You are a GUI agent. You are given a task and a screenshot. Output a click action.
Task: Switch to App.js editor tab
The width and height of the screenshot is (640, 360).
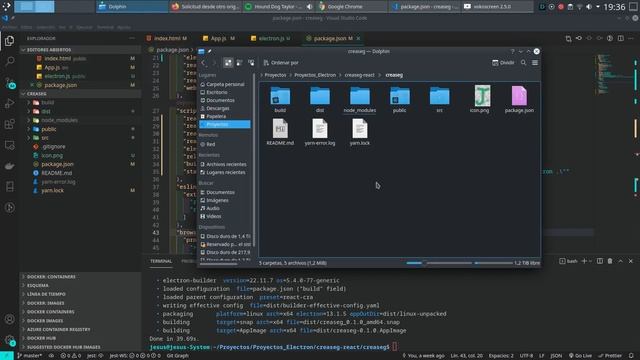(x=219, y=38)
